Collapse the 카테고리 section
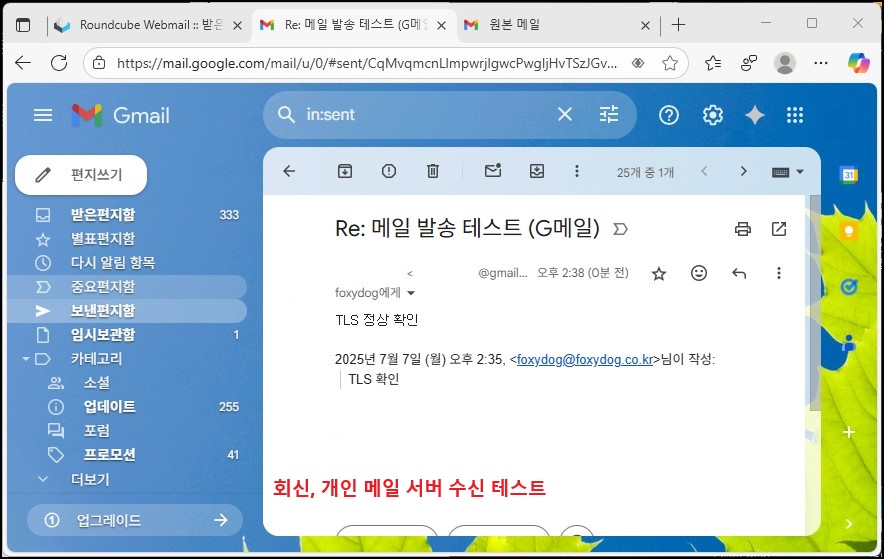The image size is (884, 559). (x=25, y=359)
